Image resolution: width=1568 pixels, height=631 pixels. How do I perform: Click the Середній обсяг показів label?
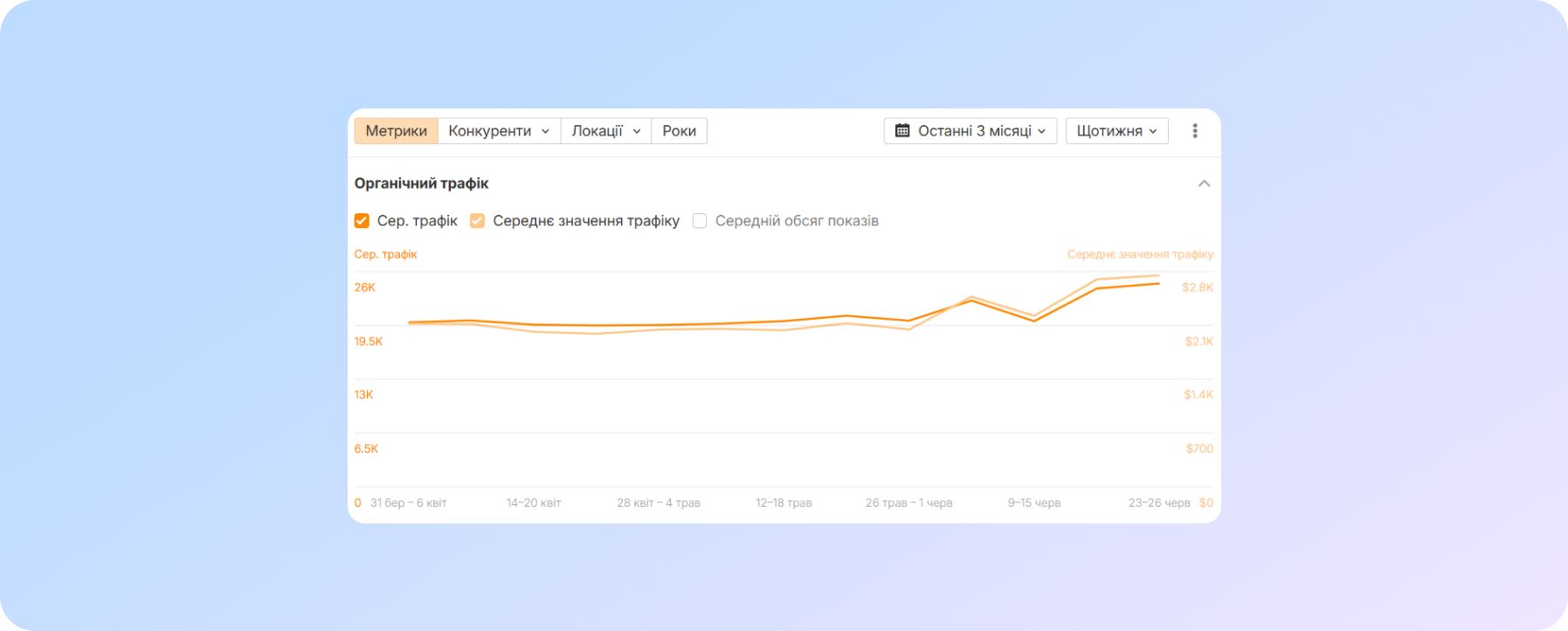[x=796, y=221]
